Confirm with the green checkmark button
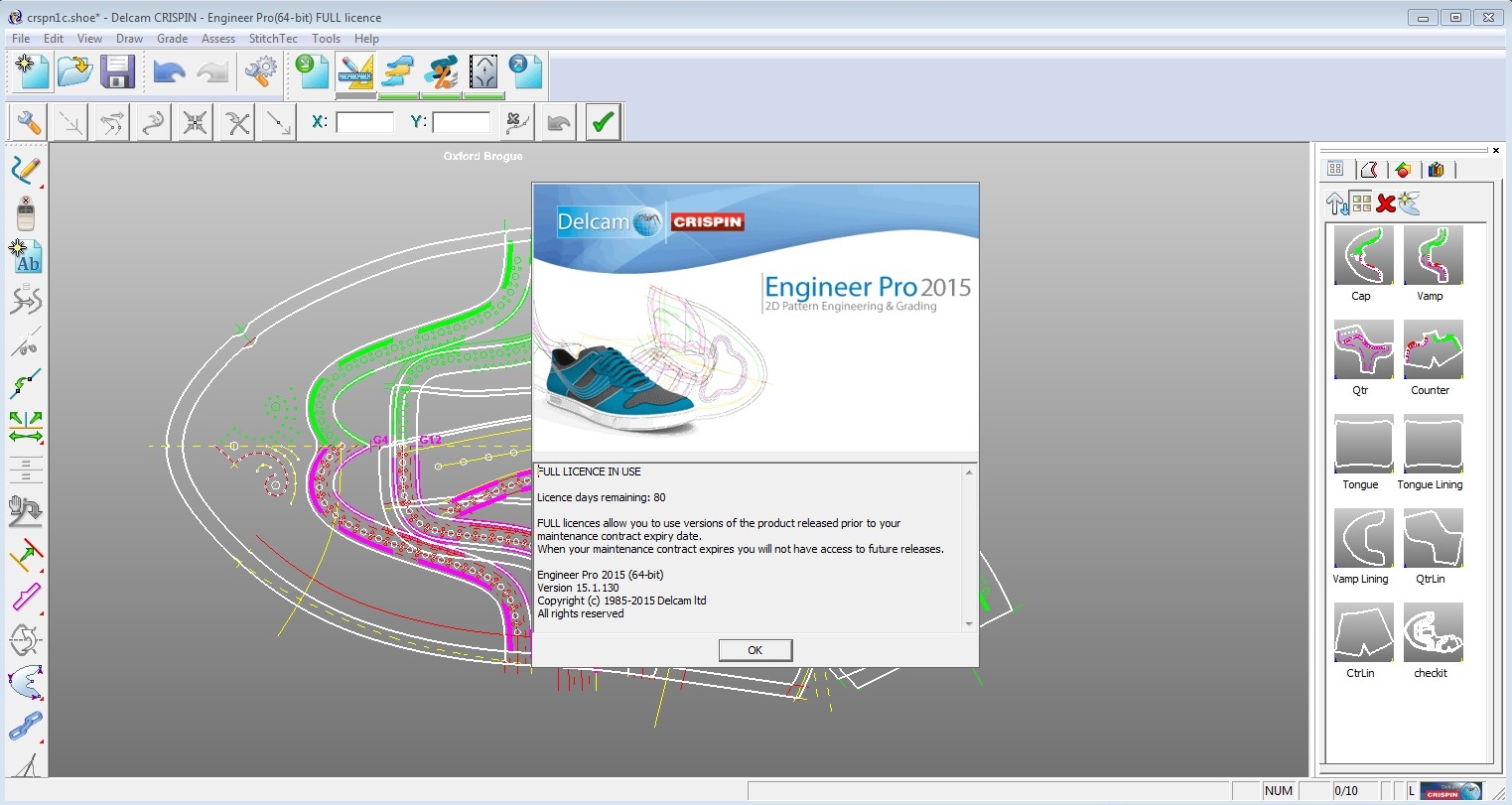The height and width of the screenshot is (805, 1512). pyautogui.click(x=603, y=122)
